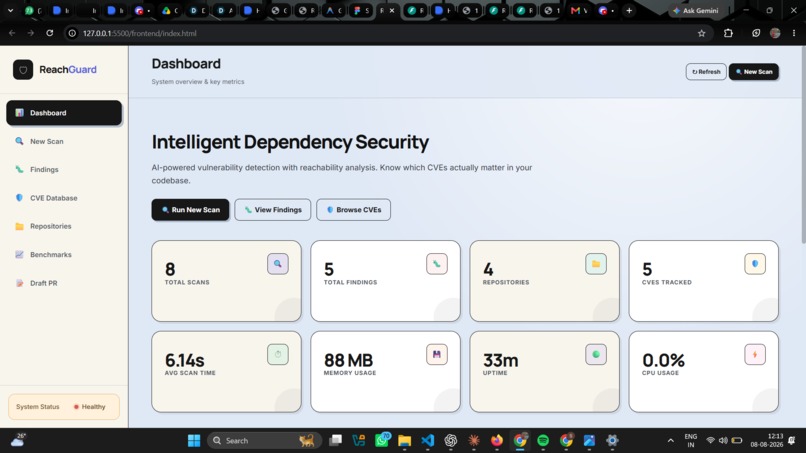Open Task View from taskbar
Screen dimensions: 806x453
(336, 441)
